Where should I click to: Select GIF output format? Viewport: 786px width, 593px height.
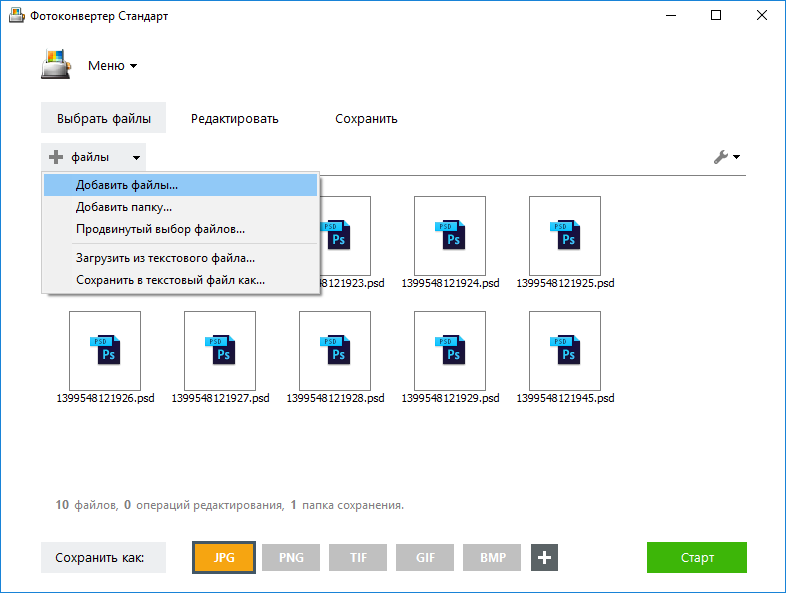(x=425, y=557)
